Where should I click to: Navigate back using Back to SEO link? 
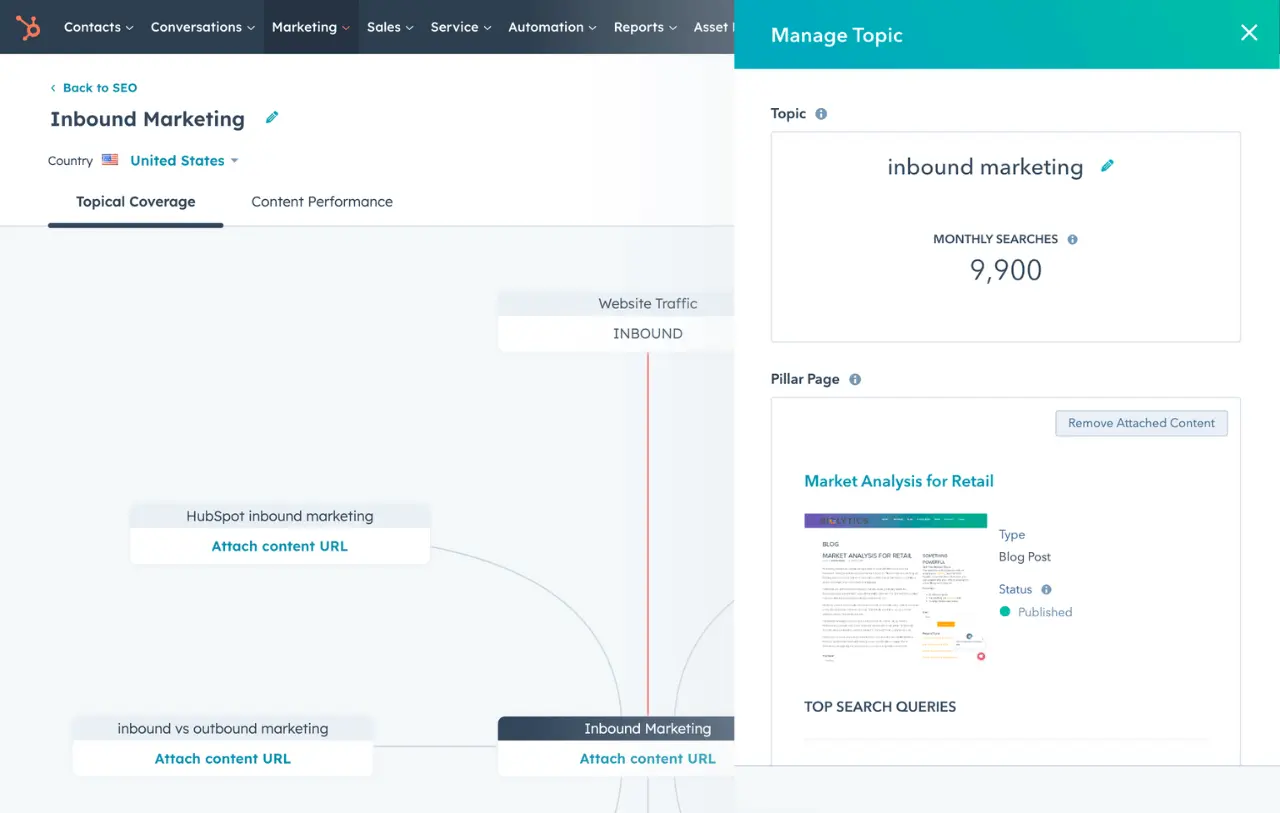coord(93,87)
